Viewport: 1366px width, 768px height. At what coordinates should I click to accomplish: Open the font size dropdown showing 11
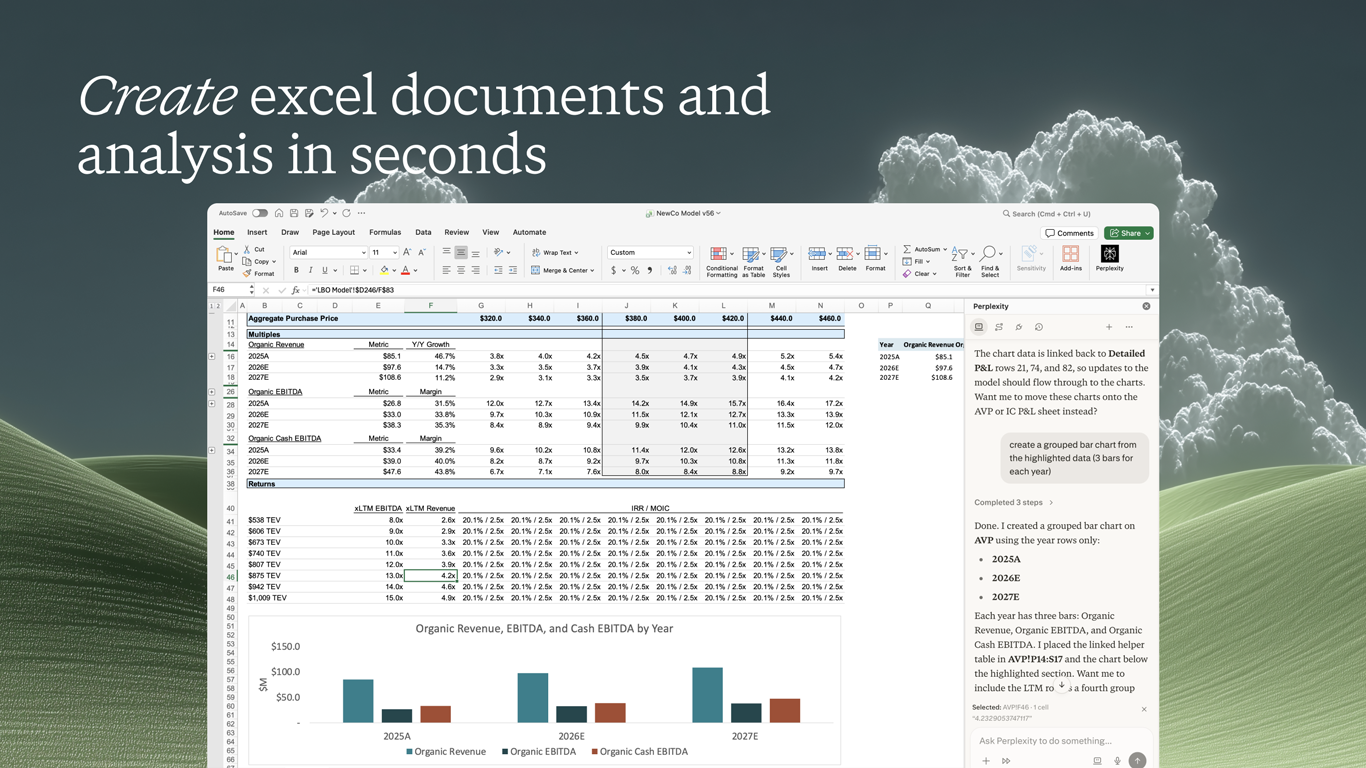[385, 252]
